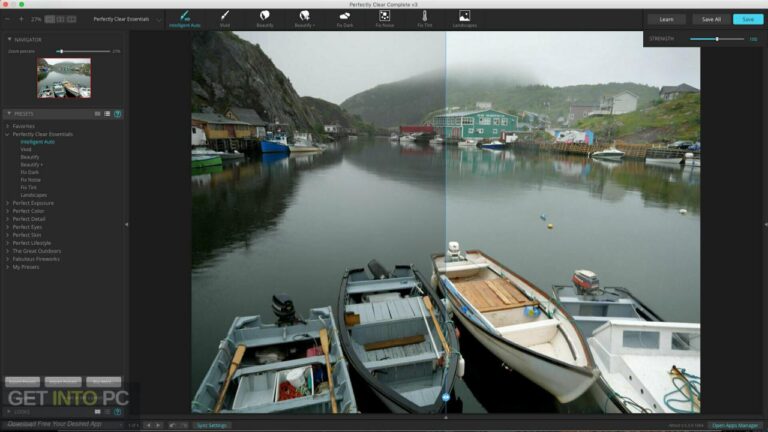Zoom in with the plus icon

(21, 19)
